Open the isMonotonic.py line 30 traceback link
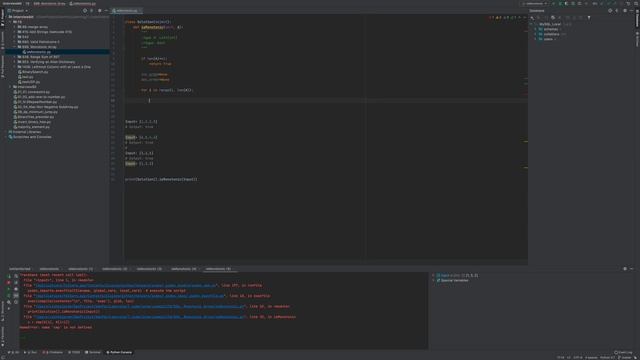The height and width of the screenshot is (360, 640). 140,317
